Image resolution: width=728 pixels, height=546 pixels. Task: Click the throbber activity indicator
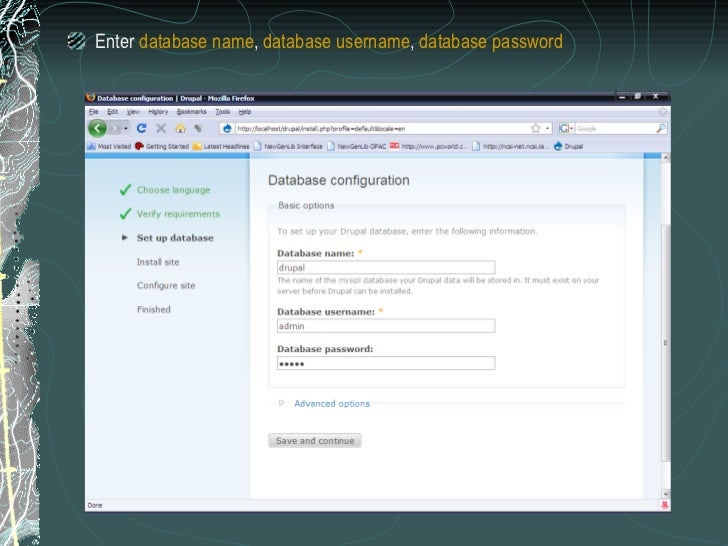(x=663, y=112)
